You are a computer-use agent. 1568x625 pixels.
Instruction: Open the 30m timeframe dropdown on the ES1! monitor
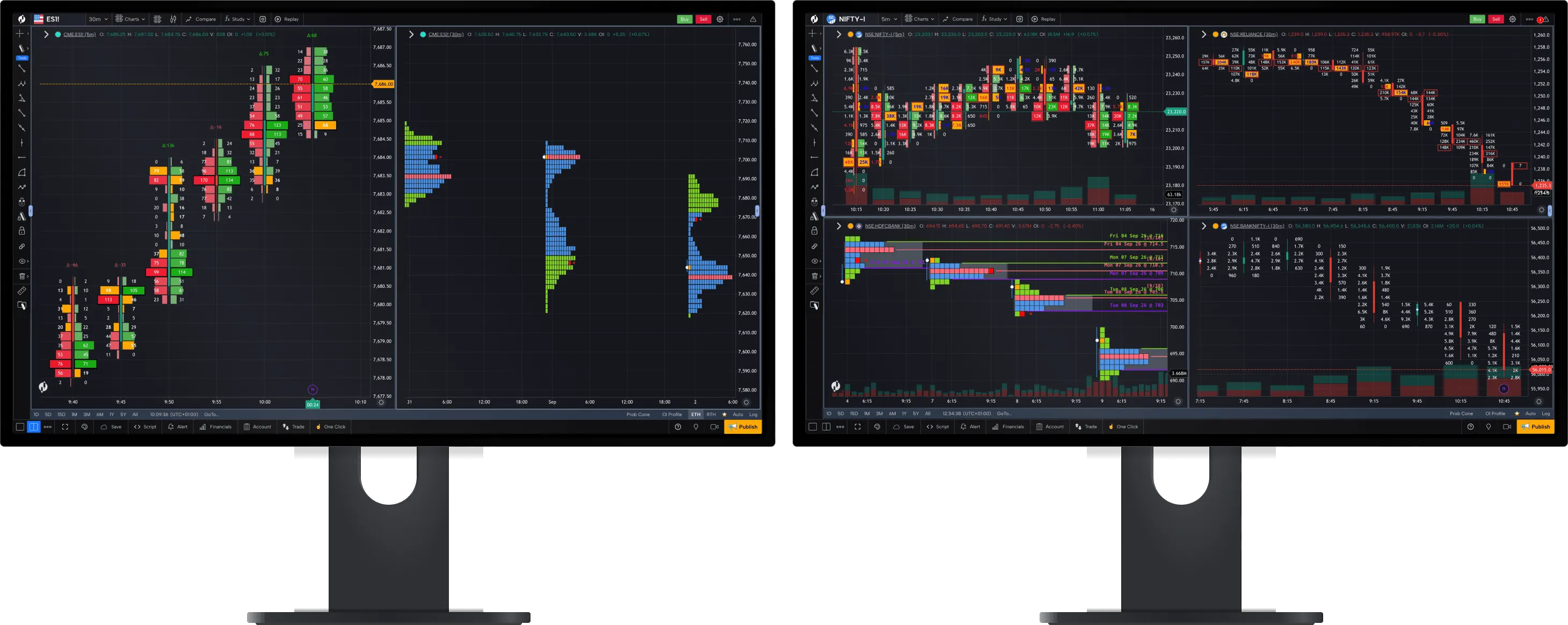pos(98,19)
